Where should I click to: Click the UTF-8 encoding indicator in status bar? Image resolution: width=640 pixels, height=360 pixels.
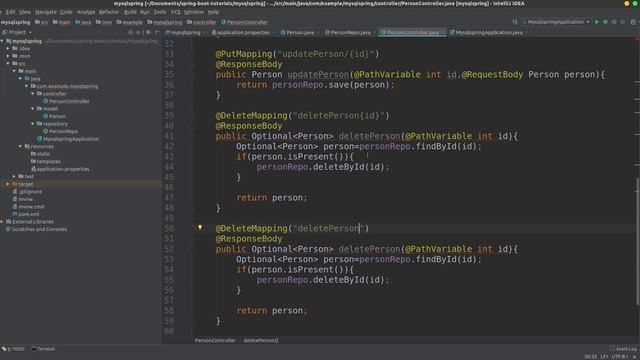tap(620, 357)
